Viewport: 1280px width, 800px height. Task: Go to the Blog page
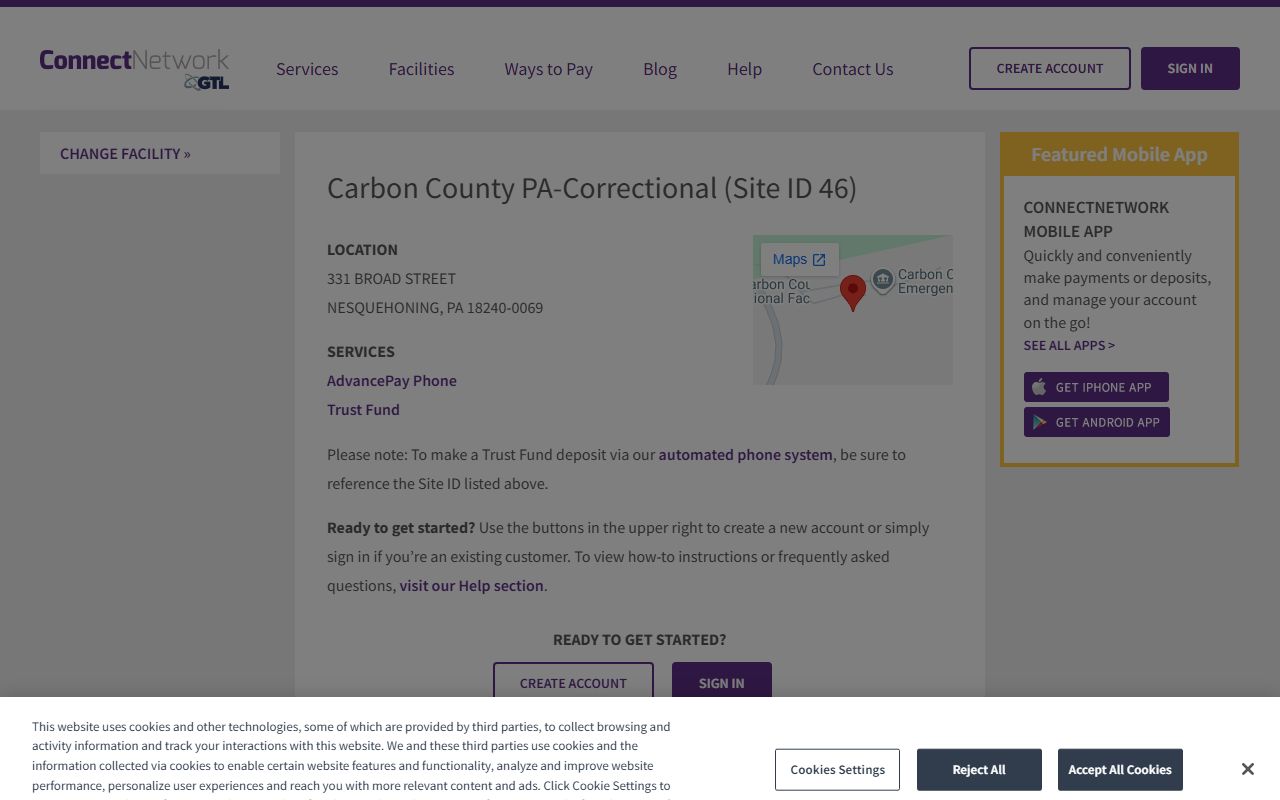[660, 69]
